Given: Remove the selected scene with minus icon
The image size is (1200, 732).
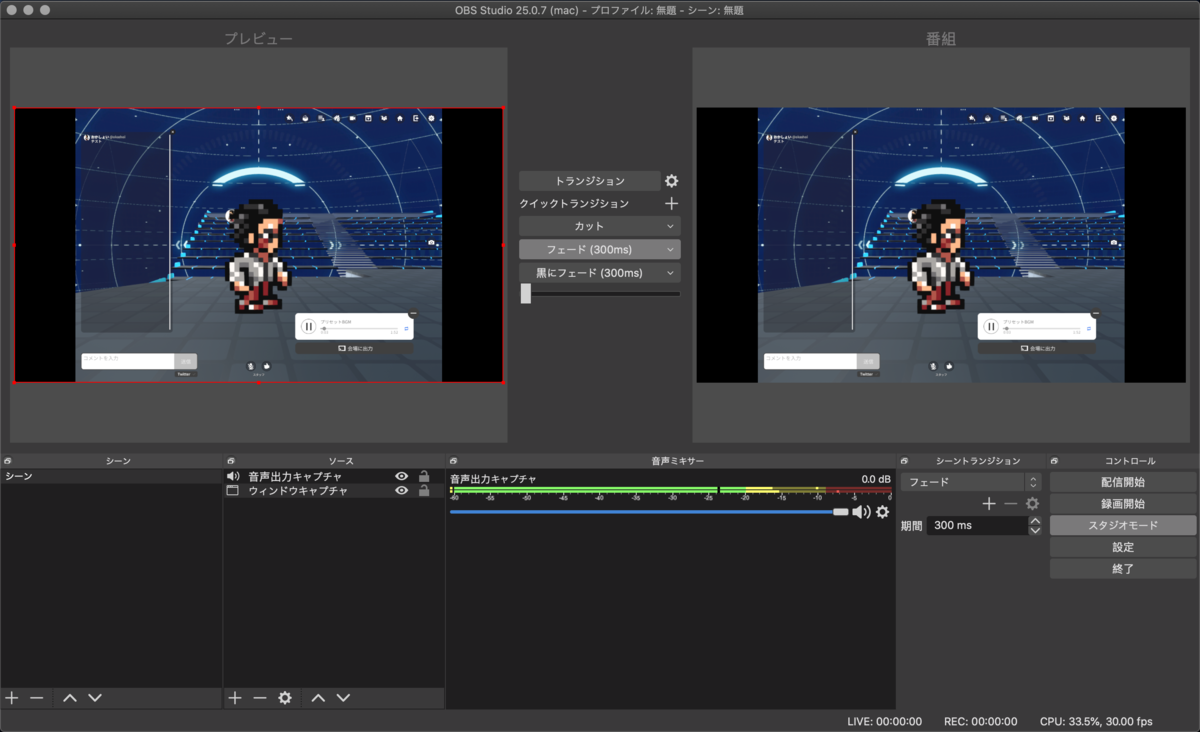Looking at the screenshot, I should (37, 698).
